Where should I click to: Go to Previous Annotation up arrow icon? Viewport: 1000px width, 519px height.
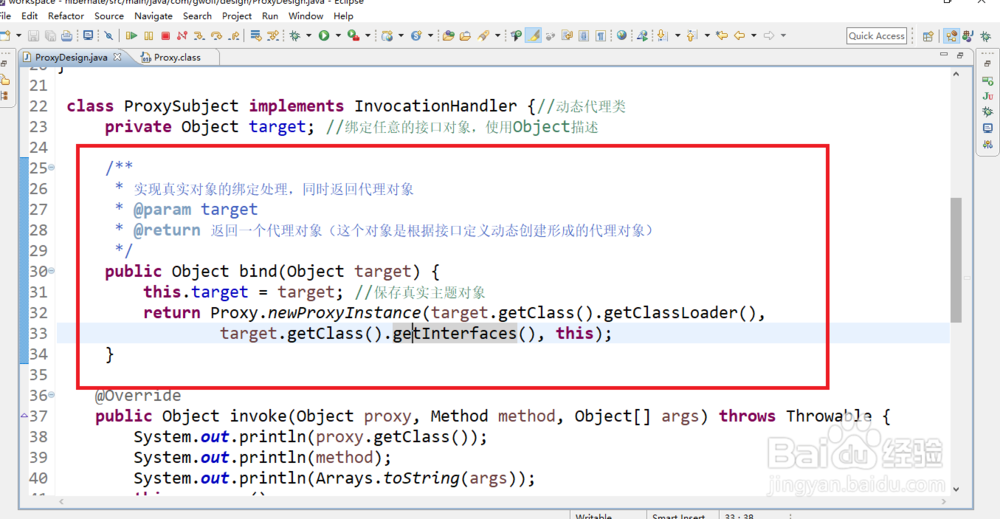coord(691,36)
